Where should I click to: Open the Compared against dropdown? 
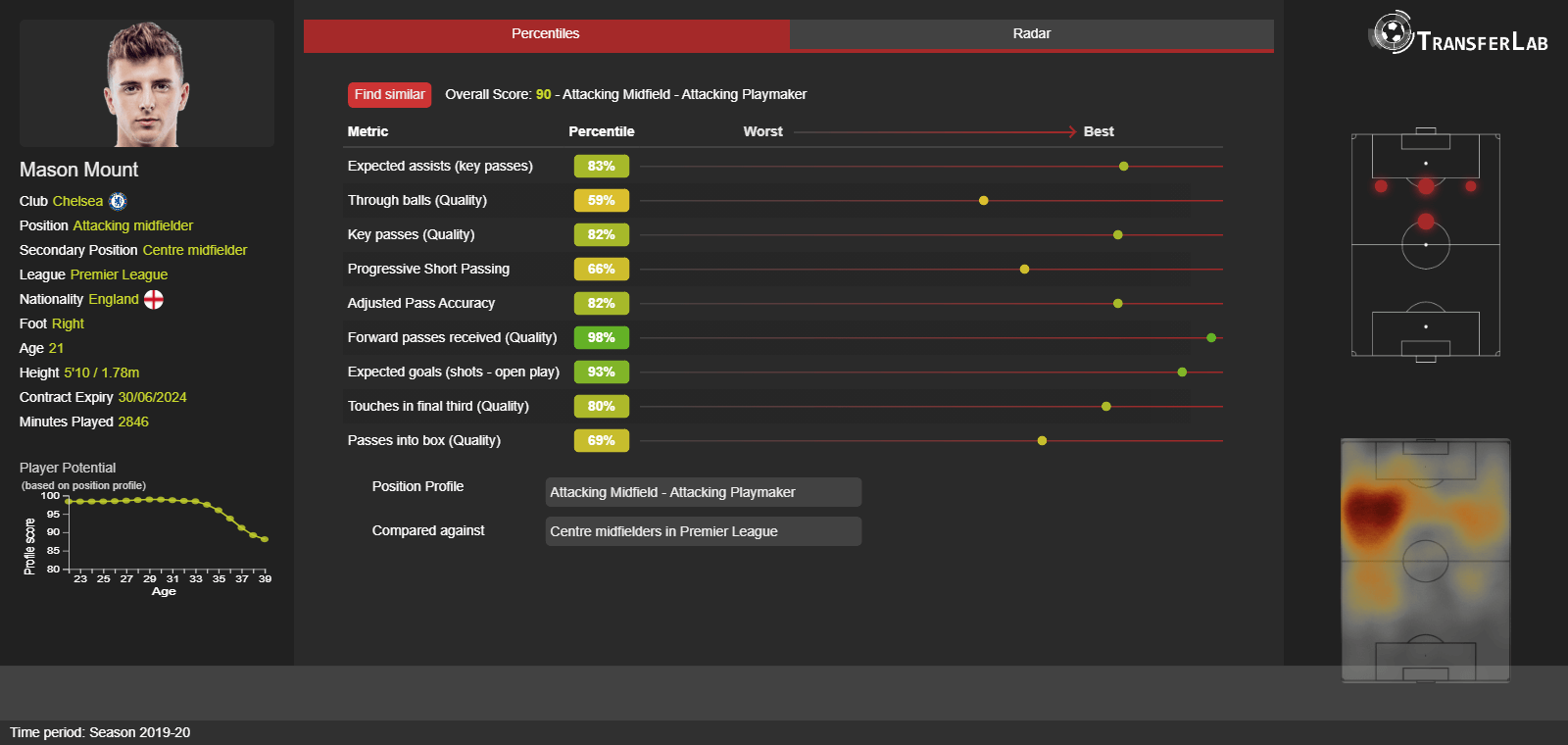(x=704, y=531)
